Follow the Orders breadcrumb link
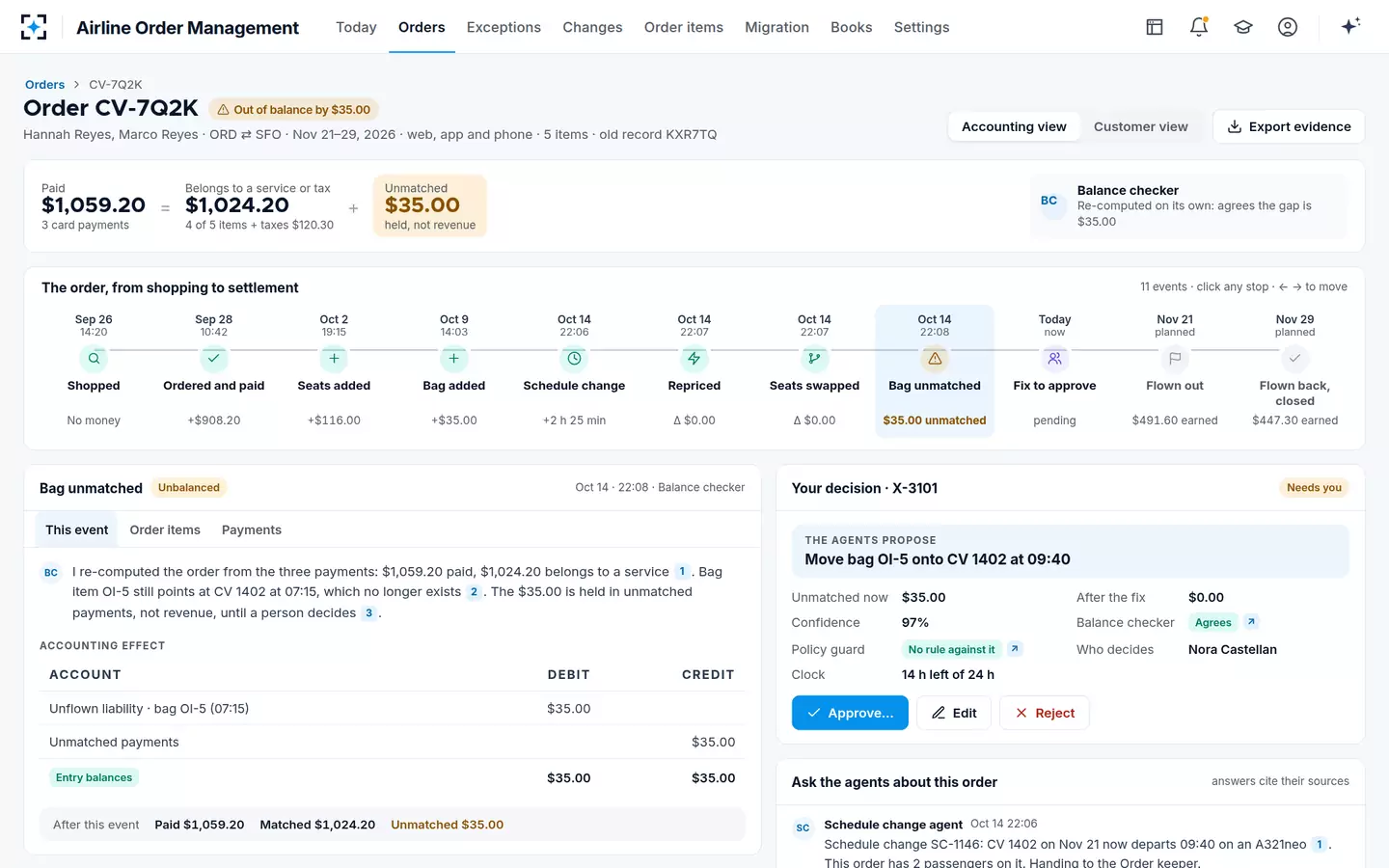The width and height of the screenshot is (1389, 868). click(44, 84)
